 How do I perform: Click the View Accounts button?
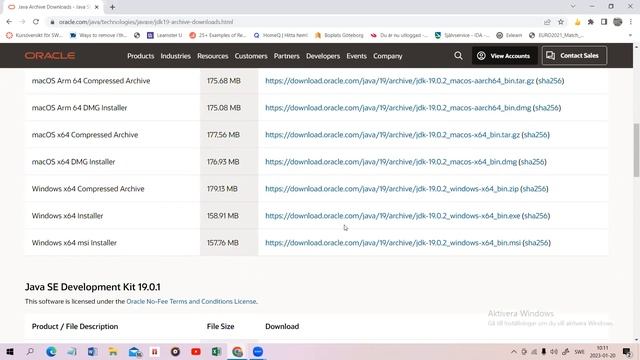click(x=504, y=56)
